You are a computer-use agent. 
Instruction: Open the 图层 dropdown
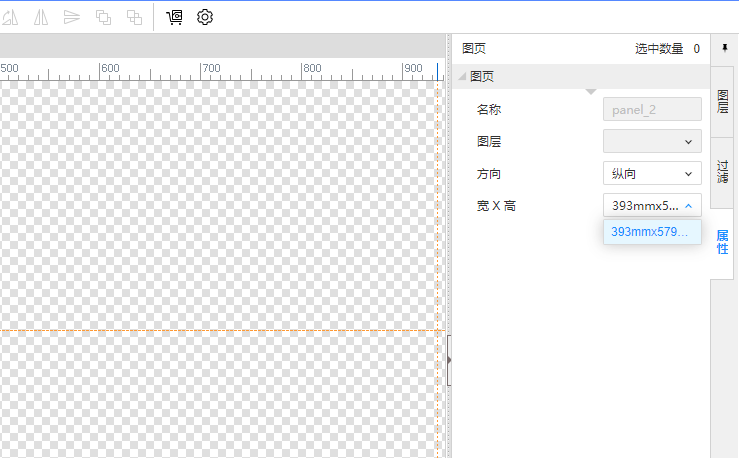652,141
